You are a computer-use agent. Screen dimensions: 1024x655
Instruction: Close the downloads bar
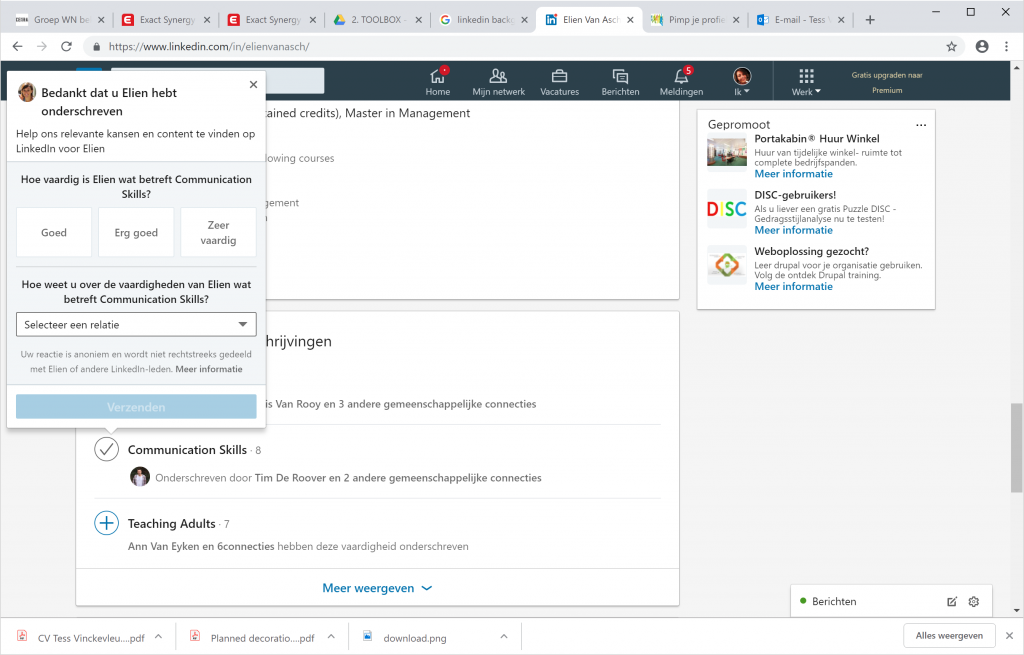pyautogui.click(x=1009, y=635)
